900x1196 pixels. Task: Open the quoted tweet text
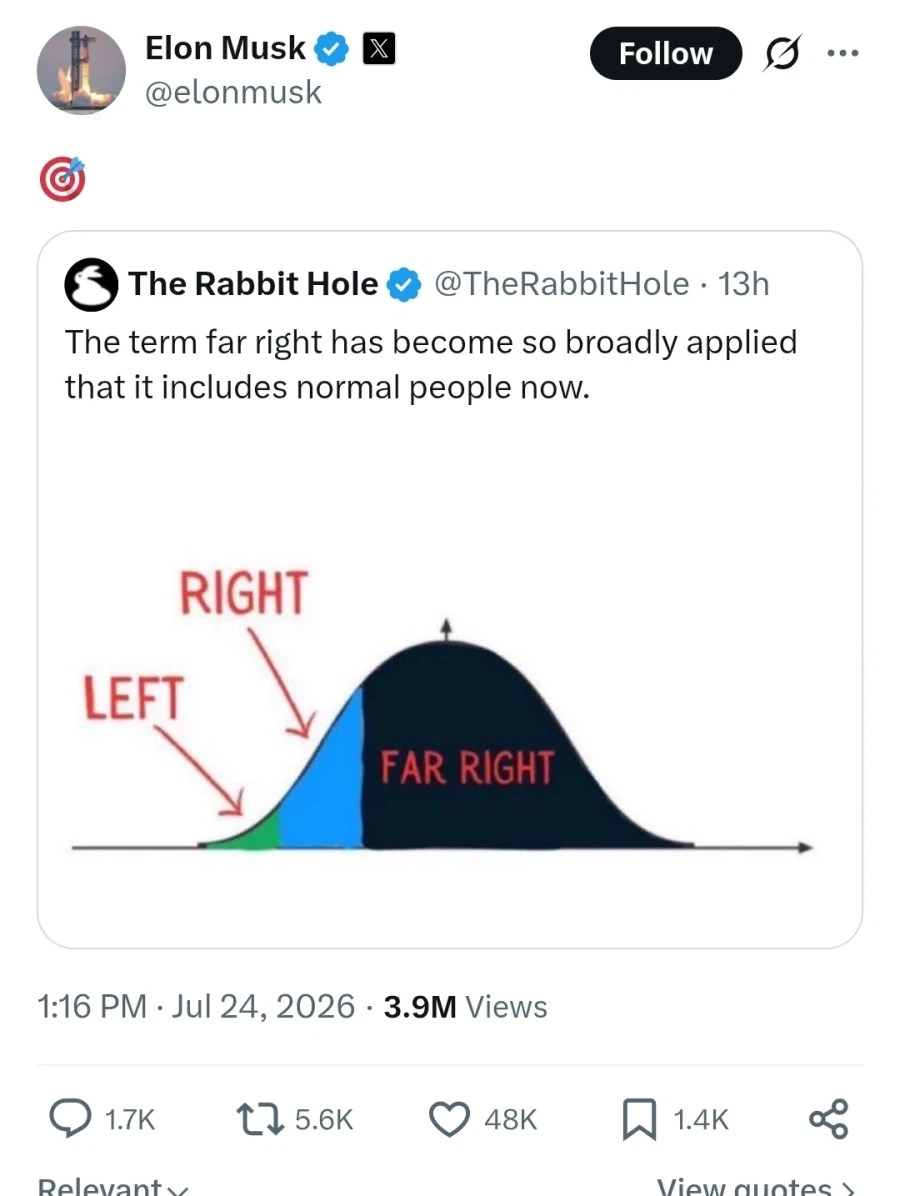pos(431,365)
